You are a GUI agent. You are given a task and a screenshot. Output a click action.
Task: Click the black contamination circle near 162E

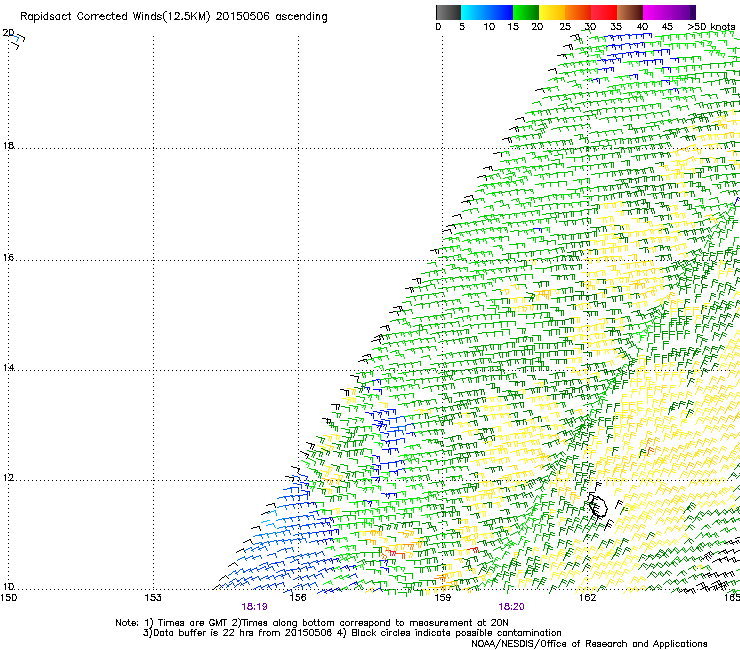pos(598,506)
